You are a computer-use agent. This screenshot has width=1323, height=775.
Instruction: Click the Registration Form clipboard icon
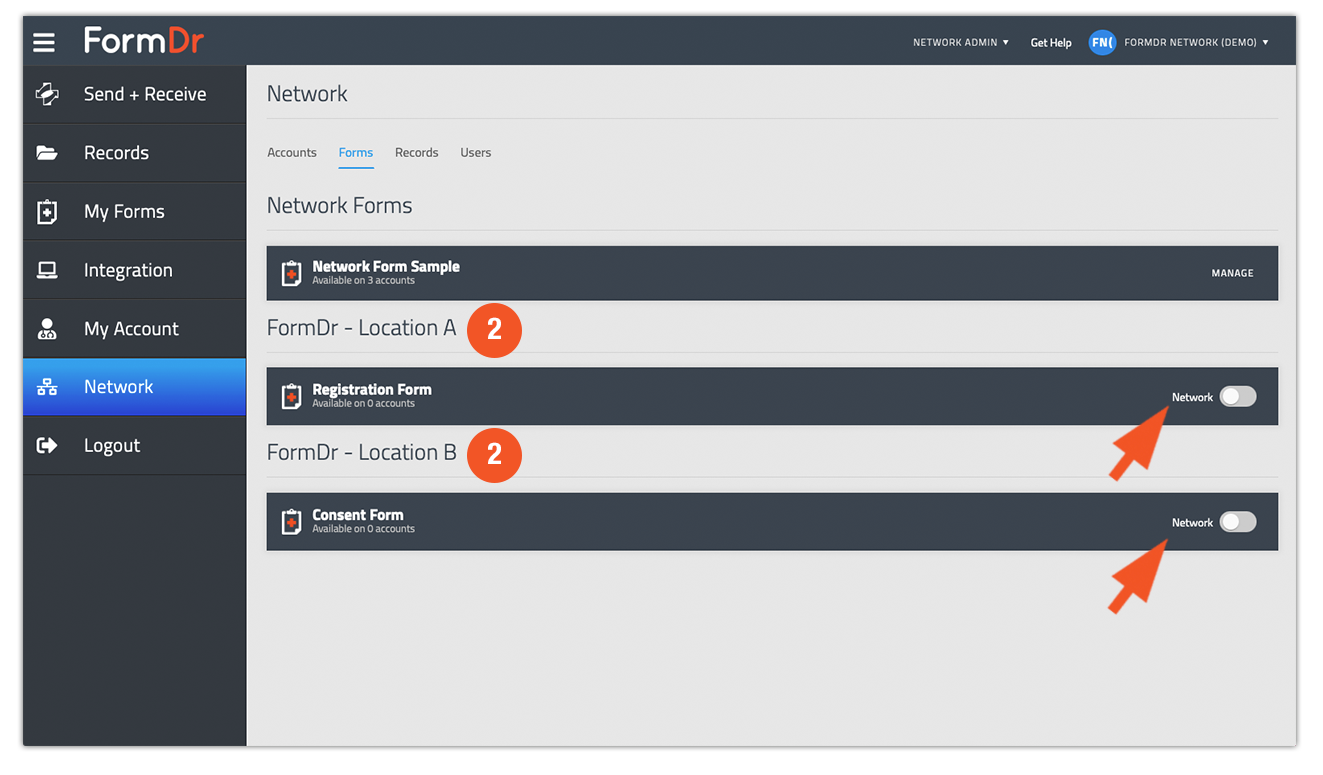(x=291, y=397)
